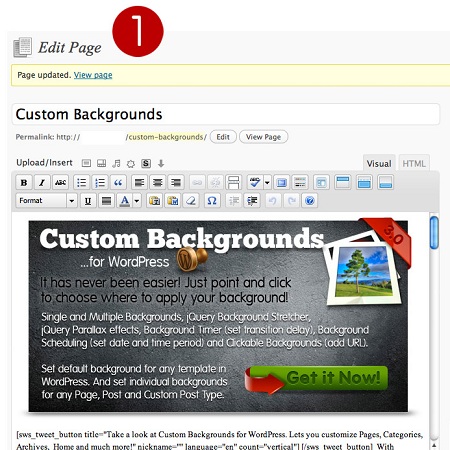Click the custom-backgrounds permalink slug
This screenshot has width=450, height=450.
click(166, 137)
